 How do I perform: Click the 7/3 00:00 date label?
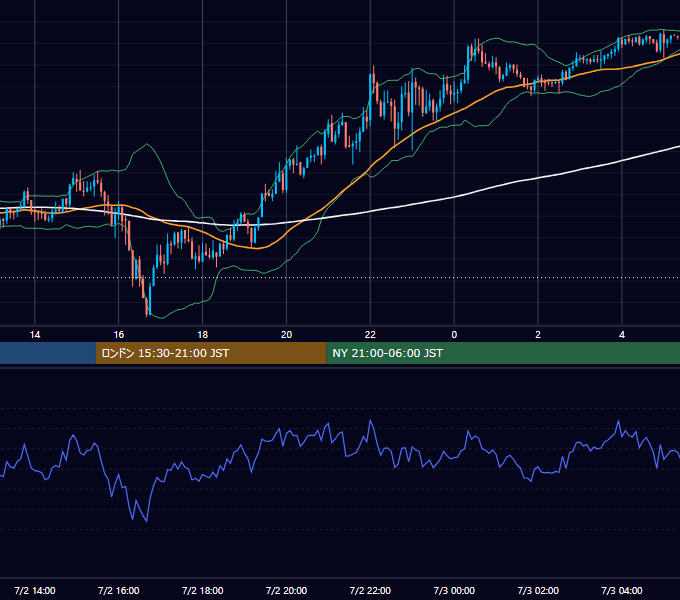click(454, 590)
